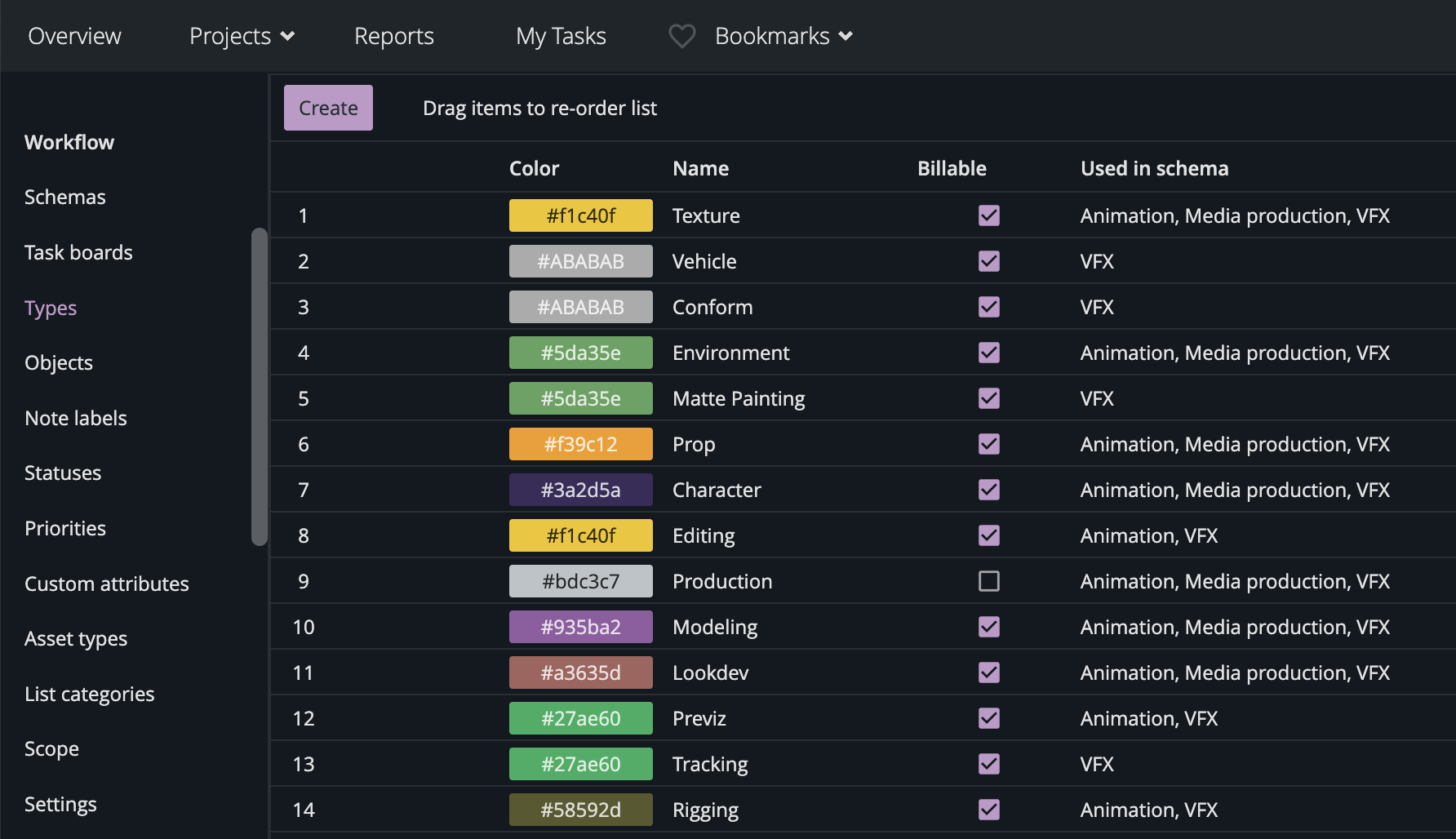The width and height of the screenshot is (1456, 839).
Task: Open the Schemas section in the sidebar
Action: point(64,197)
